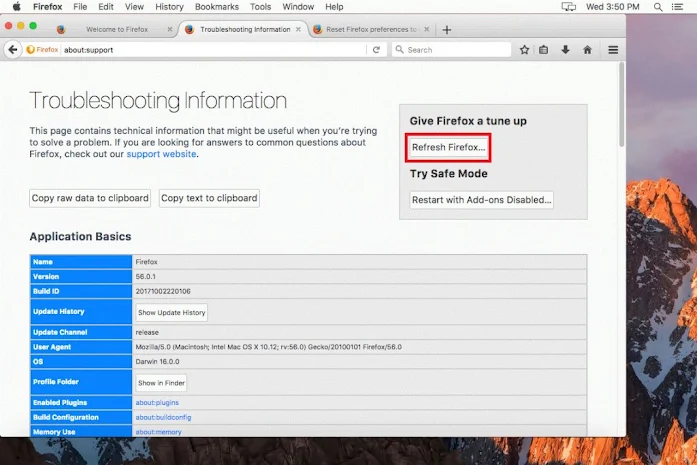Open the File menu
The width and height of the screenshot is (697, 465).
pos(80,7)
